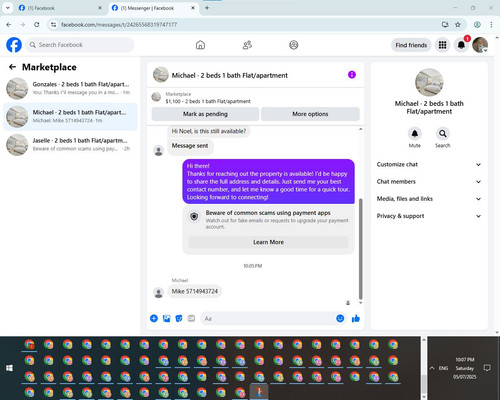Viewport: 500px width, 400px height.
Task: Mute the conversation using the bell icon
Action: [415, 134]
